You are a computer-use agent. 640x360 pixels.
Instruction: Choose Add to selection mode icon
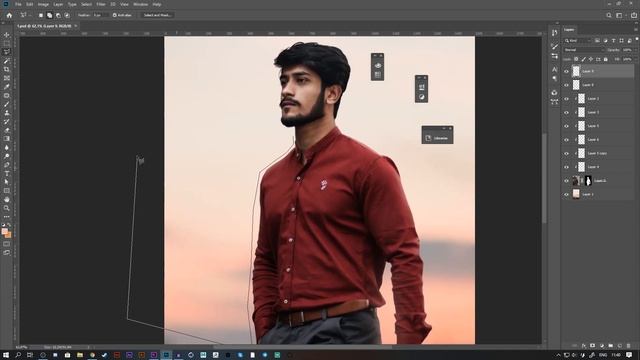click(x=49, y=15)
